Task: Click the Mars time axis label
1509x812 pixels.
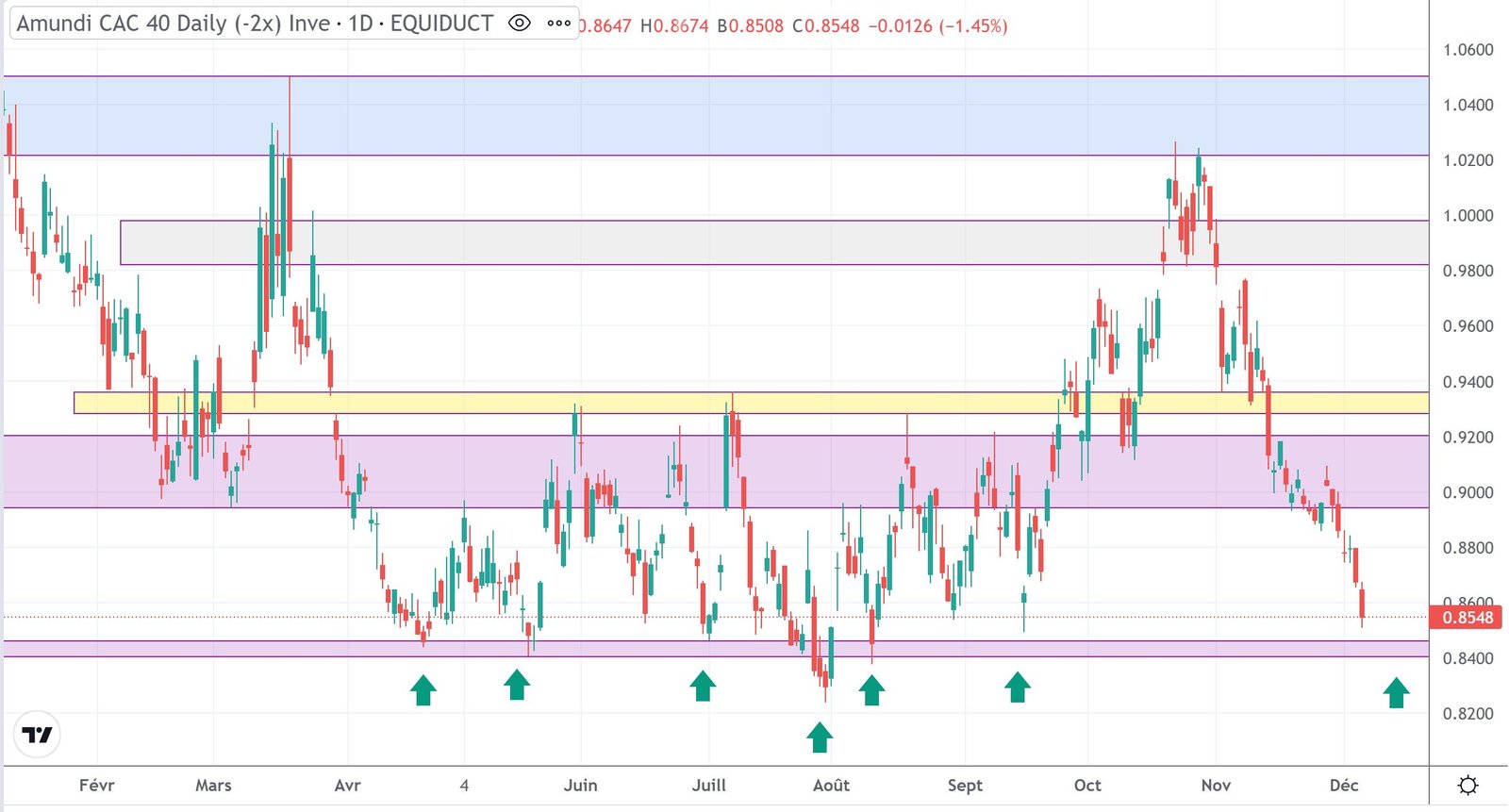Action: pyautogui.click(x=213, y=786)
